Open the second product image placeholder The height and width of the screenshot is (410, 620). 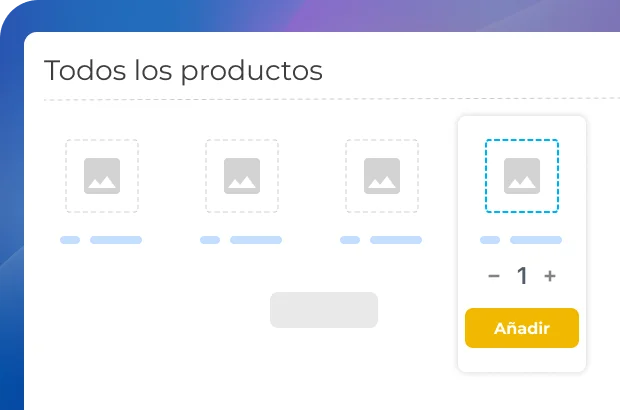pos(242,176)
